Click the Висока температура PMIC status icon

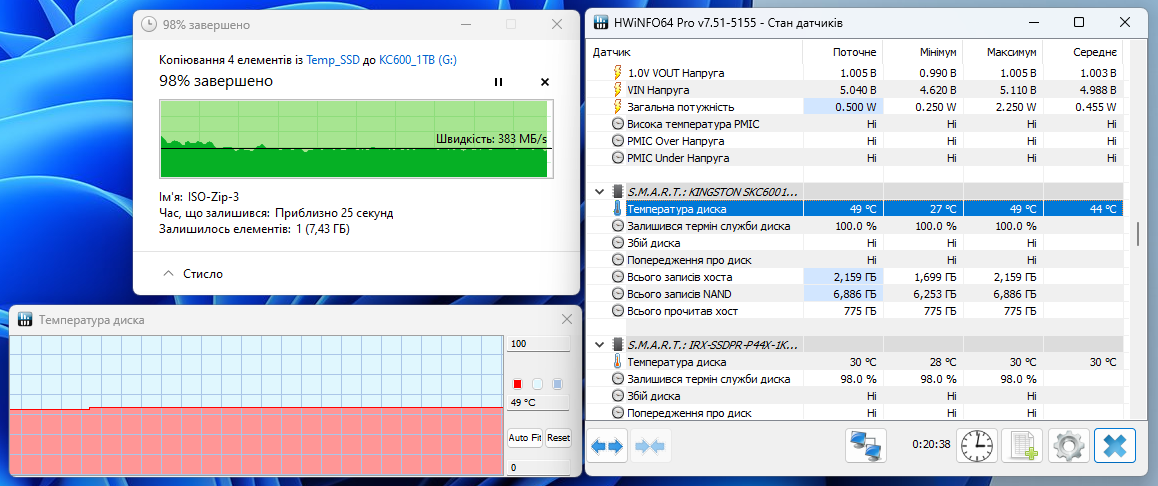617,123
